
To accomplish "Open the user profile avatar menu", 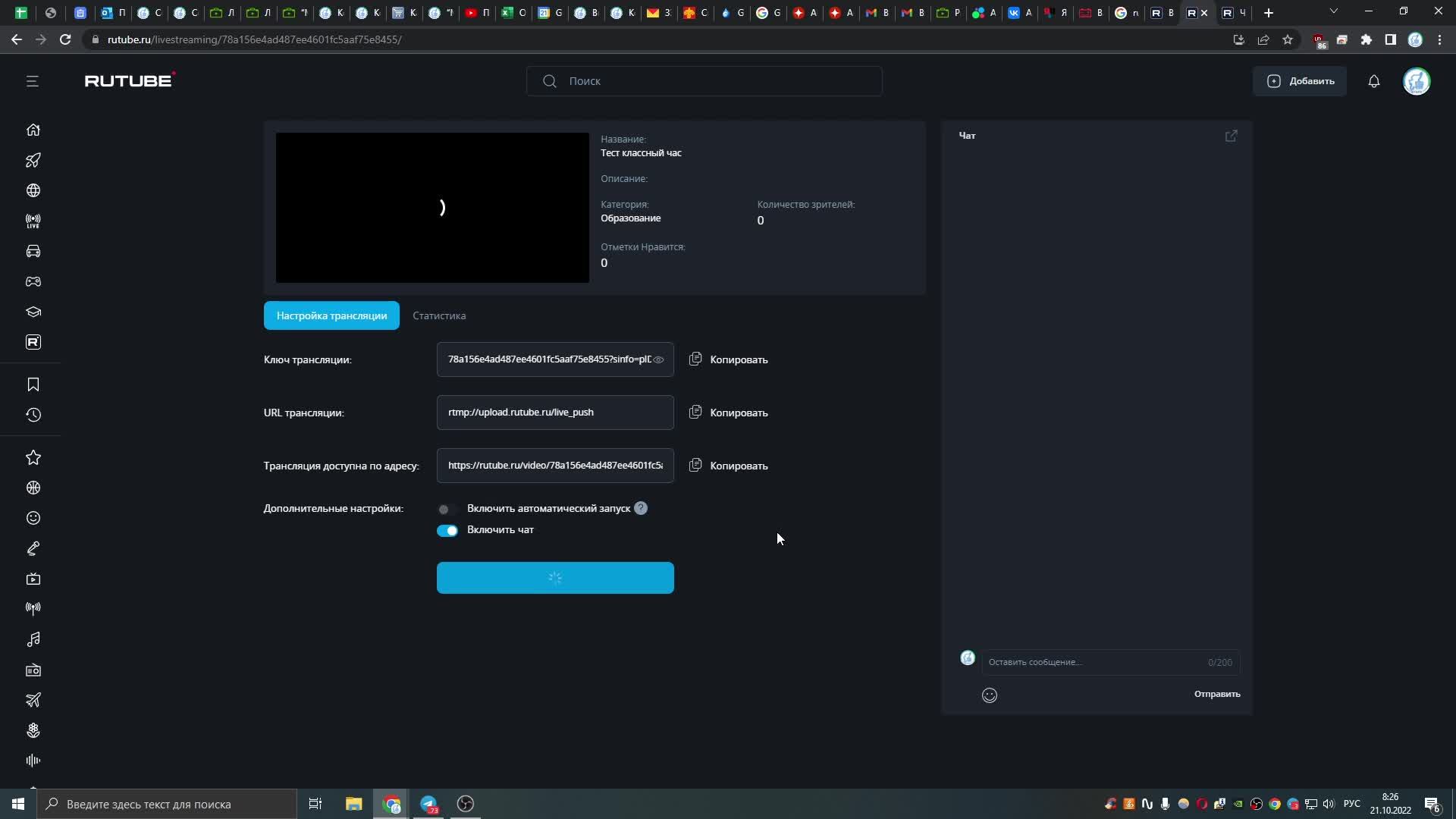I will pyautogui.click(x=1416, y=81).
